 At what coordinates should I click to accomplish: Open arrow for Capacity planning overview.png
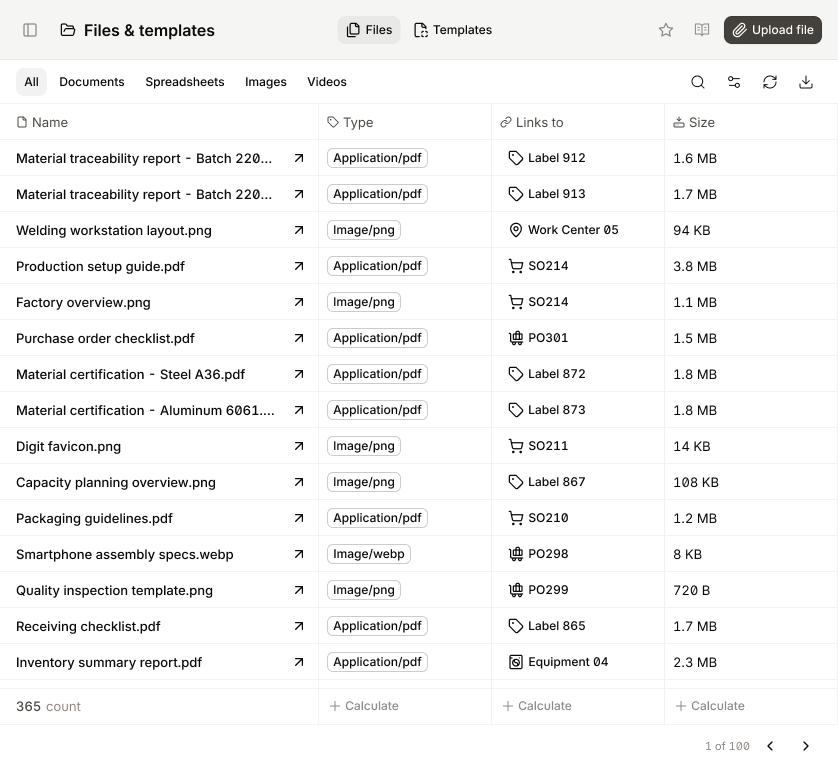[299, 482]
